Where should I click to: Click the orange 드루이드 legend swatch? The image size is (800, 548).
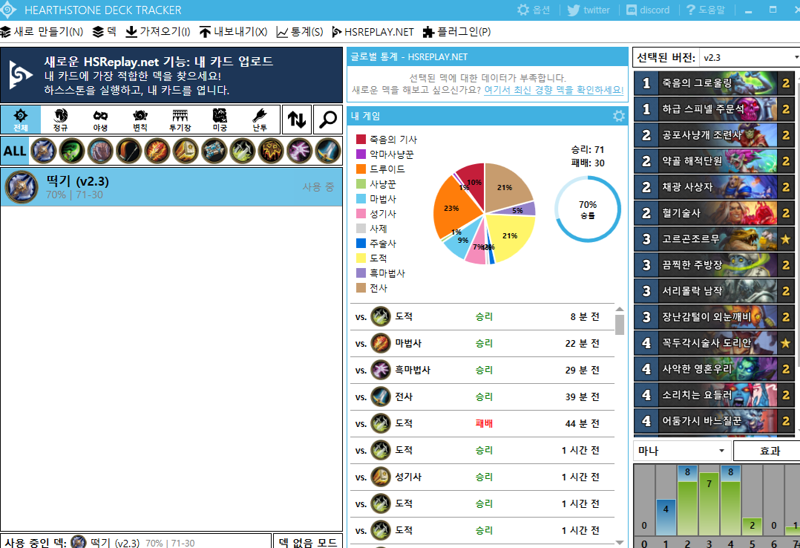coord(361,169)
